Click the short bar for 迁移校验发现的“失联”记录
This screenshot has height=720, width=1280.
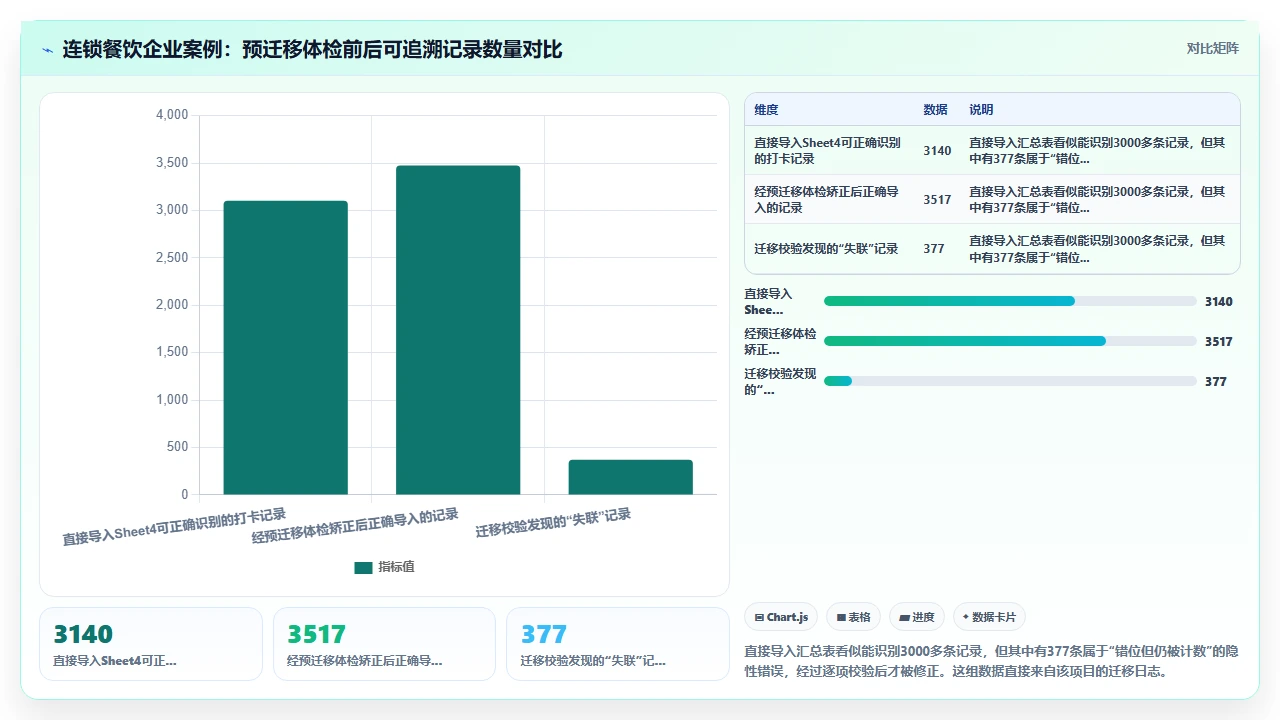[630, 477]
